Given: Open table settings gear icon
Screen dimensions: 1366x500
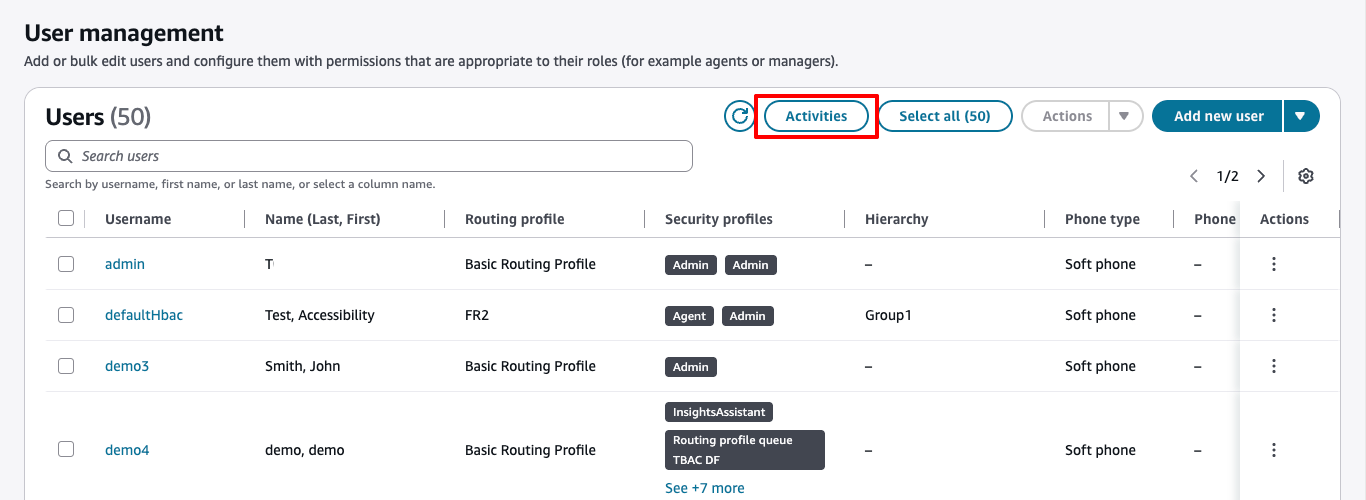Looking at the screenshot, I should coord(1305,176).
